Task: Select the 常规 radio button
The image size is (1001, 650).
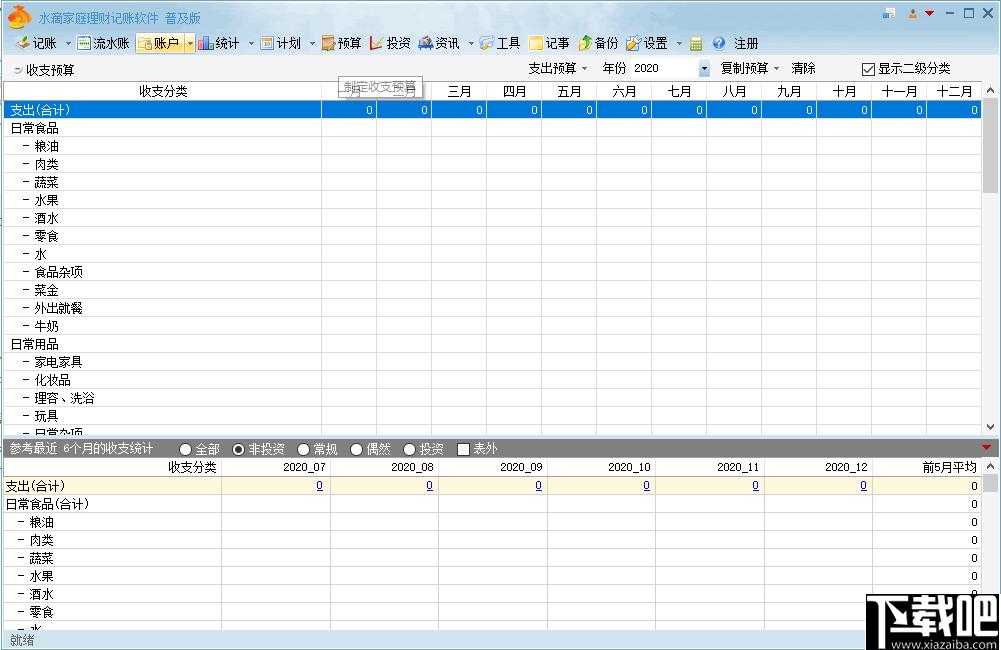Action: coord(303,450)
